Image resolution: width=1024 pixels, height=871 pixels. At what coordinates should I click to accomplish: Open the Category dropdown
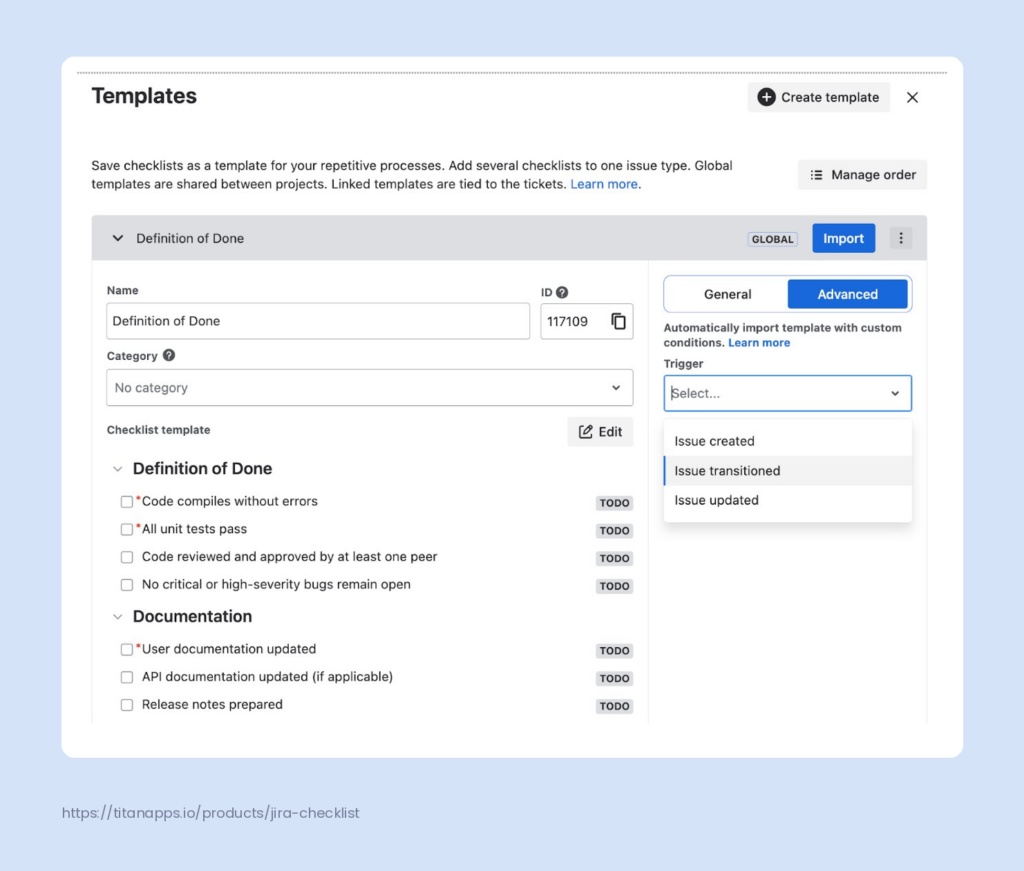[369, 388]
